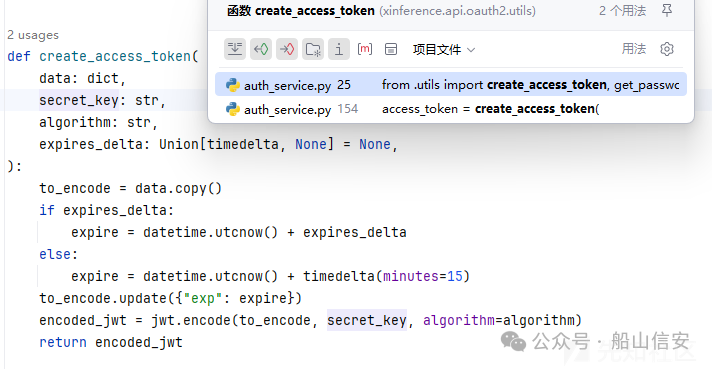Click the '2 个用法' count in popup header

point(622,10)
